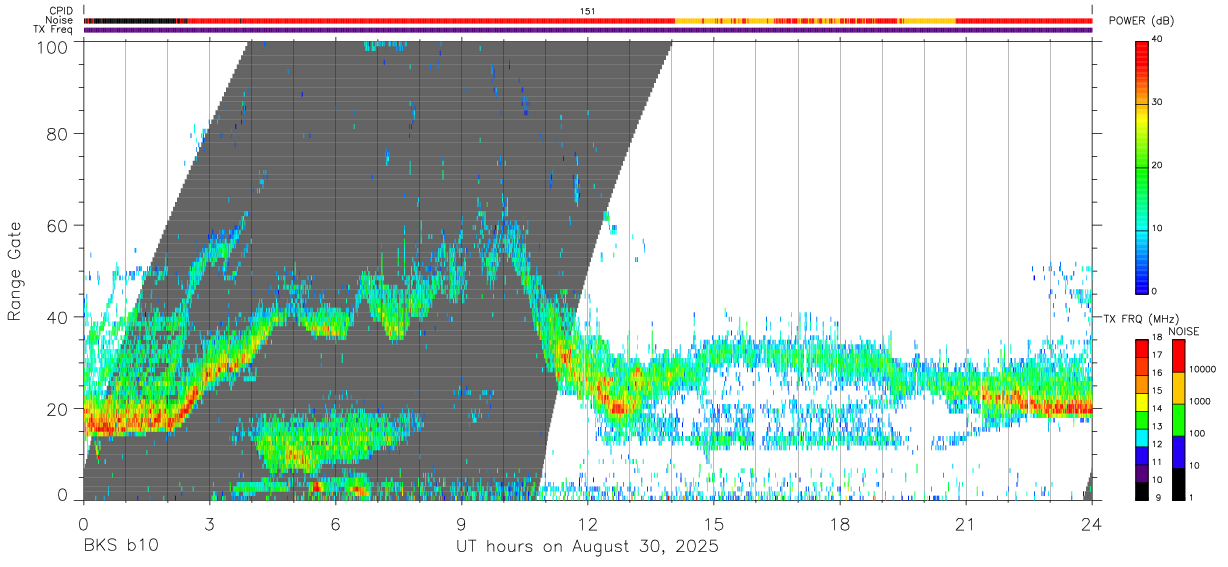Click the Noise bar label

click(x=59, y=20)
